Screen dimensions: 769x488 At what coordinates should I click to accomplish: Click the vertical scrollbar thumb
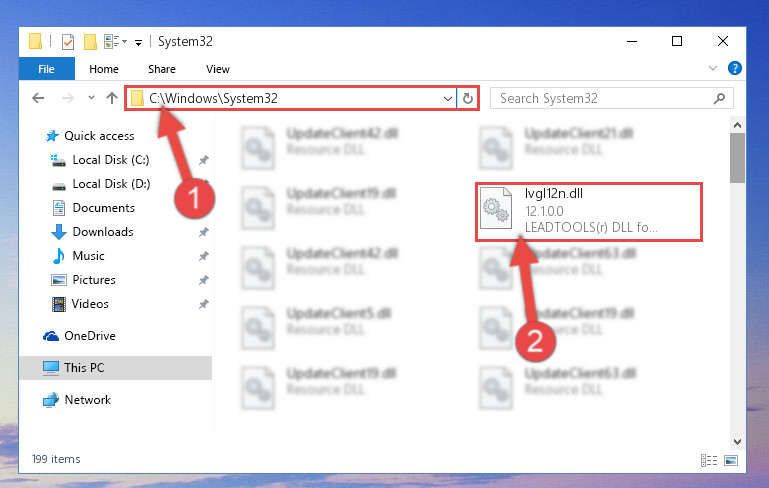tap(737, 158)
